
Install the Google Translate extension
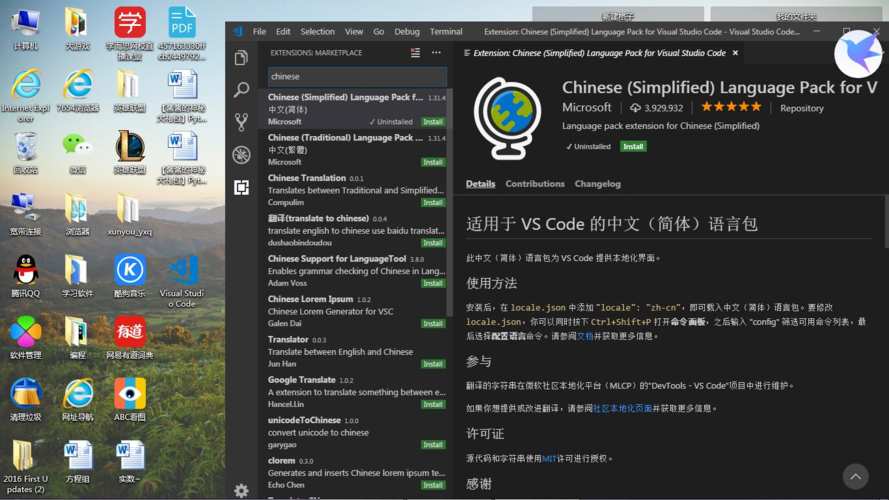tap(433, 404)
